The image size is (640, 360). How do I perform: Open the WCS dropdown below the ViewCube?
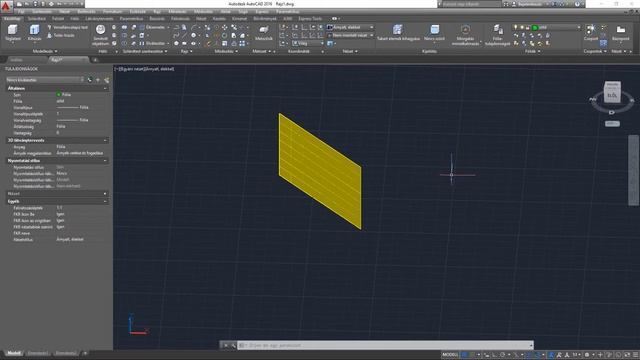612,124
